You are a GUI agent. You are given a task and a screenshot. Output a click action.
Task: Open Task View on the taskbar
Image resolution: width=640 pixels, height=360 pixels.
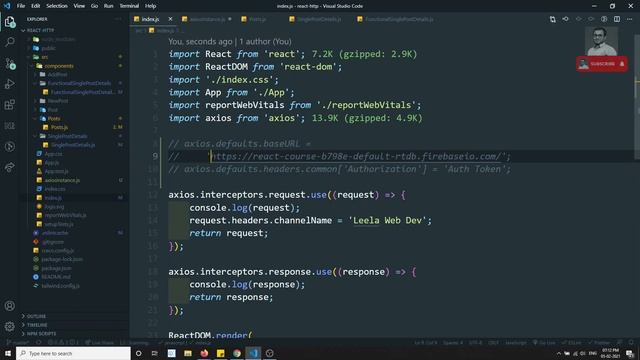(154, 353)
